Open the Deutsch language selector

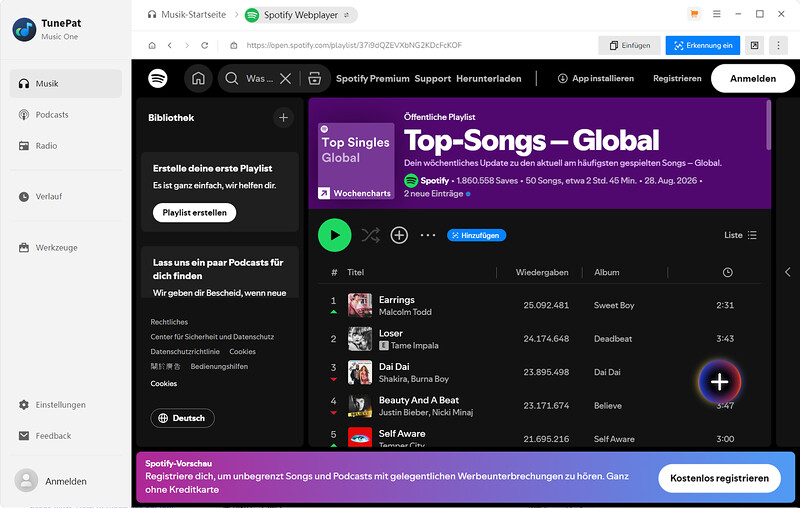click(182, 418)
